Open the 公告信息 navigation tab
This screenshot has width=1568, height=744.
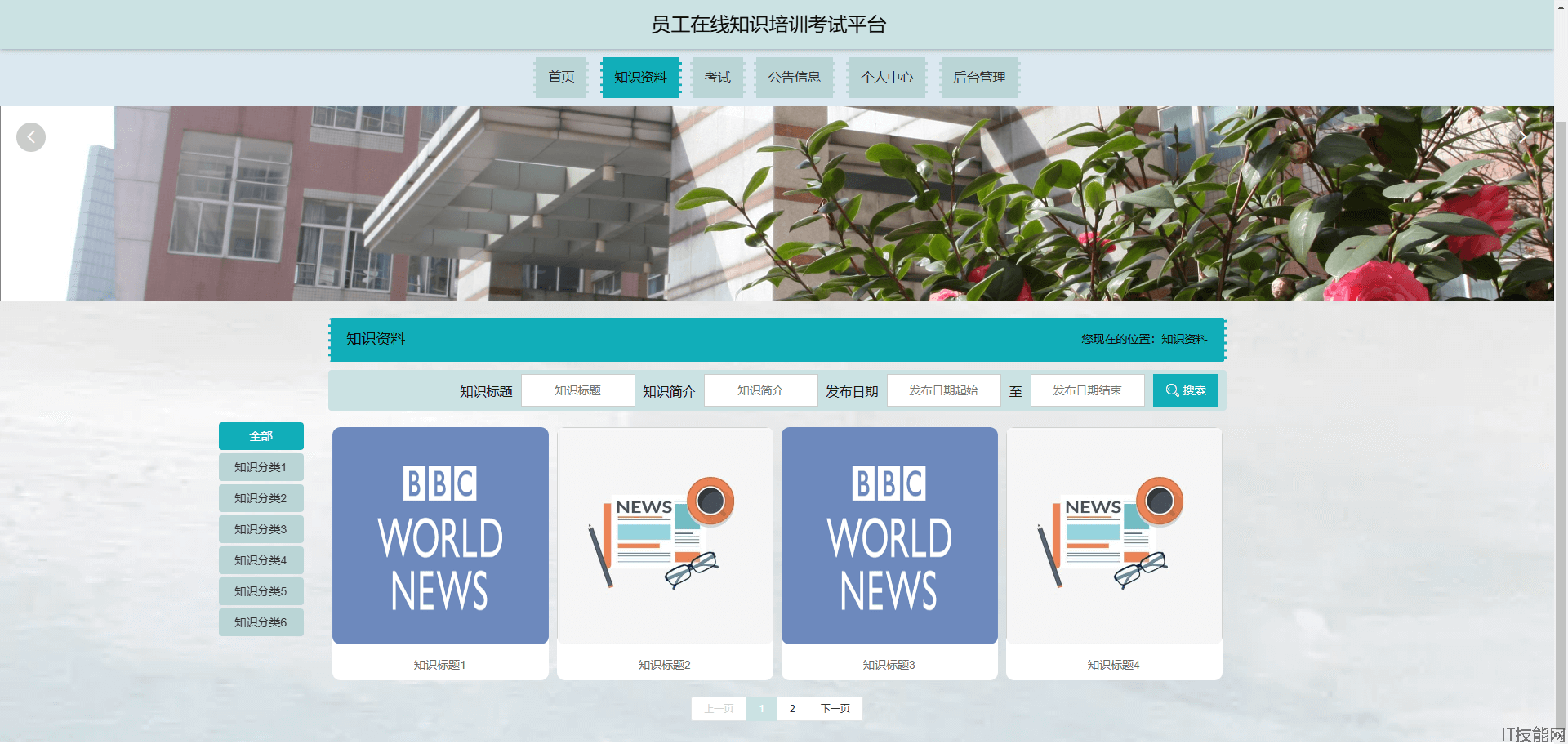pyautogui.click(x=795, y=78)
